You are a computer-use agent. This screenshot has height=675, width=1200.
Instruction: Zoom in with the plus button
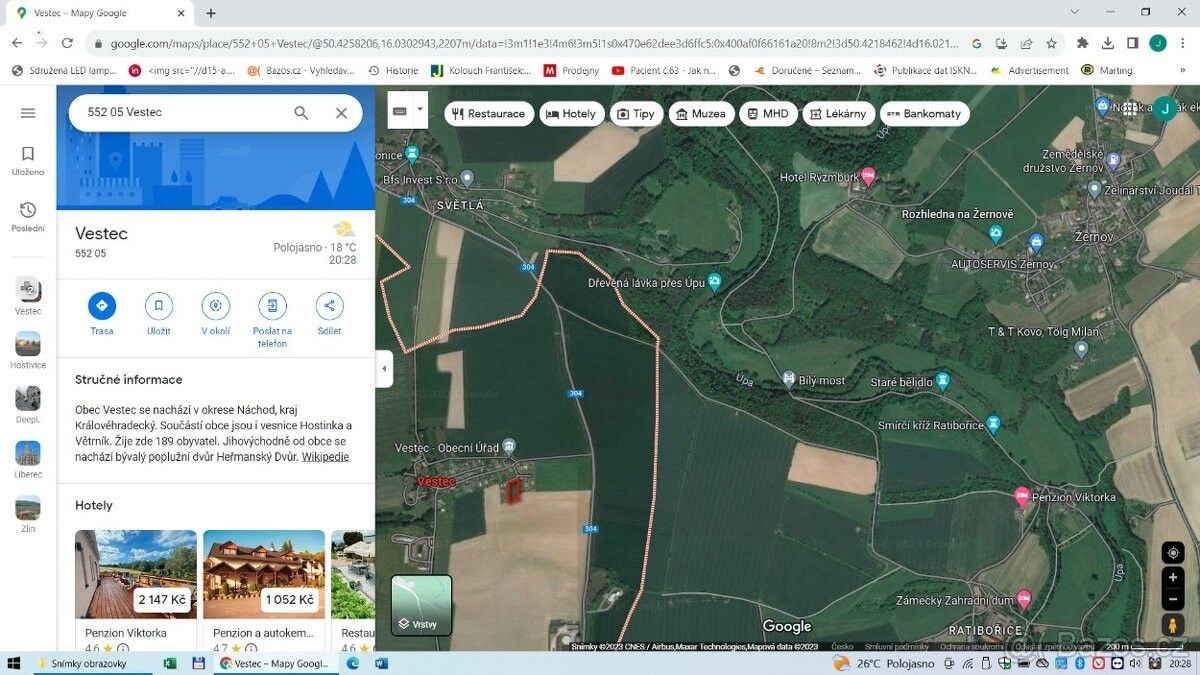(1173, 578)
